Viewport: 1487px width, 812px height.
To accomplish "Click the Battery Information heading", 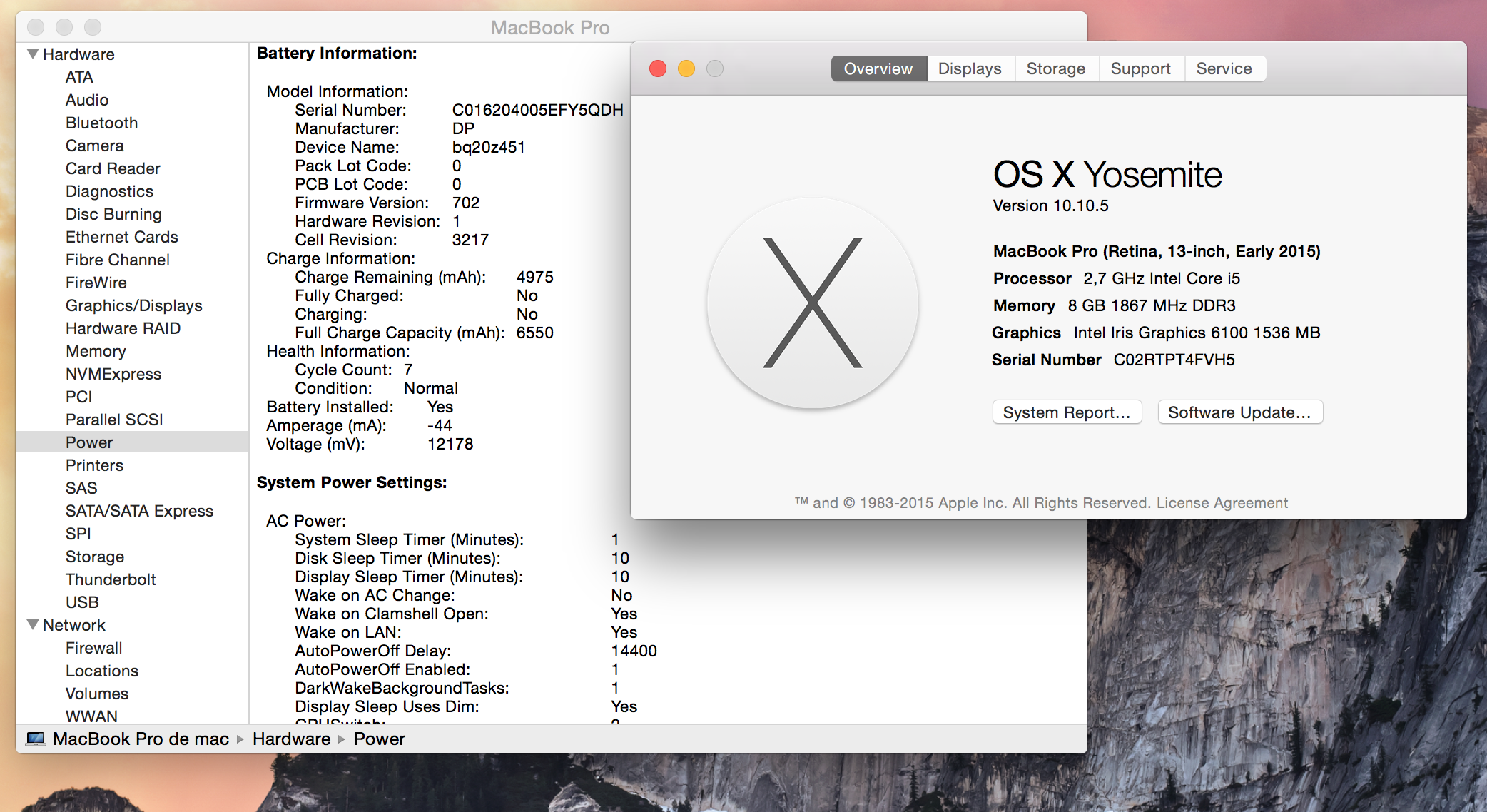I will coord(337,53).
